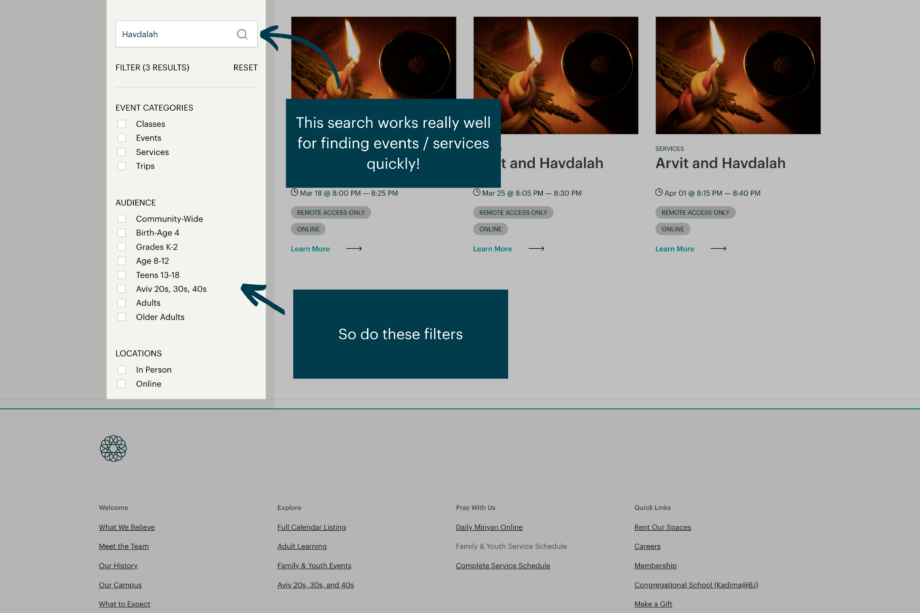Image resolution: width=920 pixels, height=613 pixels.
Task: Open the Apr 01 Arvit and Havdalah title
Action: pos(721,163)
